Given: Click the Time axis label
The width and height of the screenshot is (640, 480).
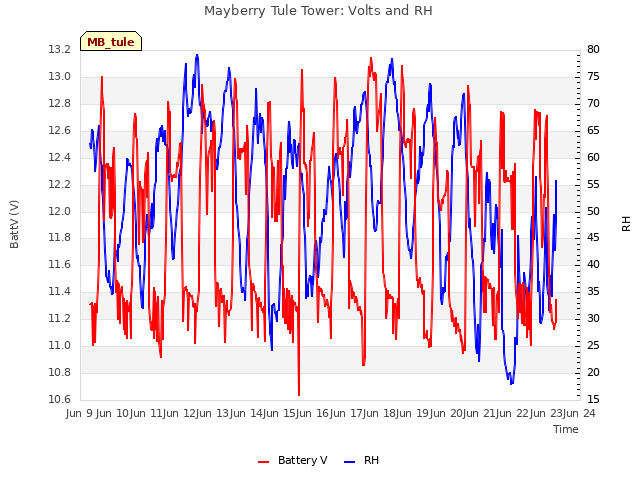Looking at the screenshot, I should [x=566, y=429].
